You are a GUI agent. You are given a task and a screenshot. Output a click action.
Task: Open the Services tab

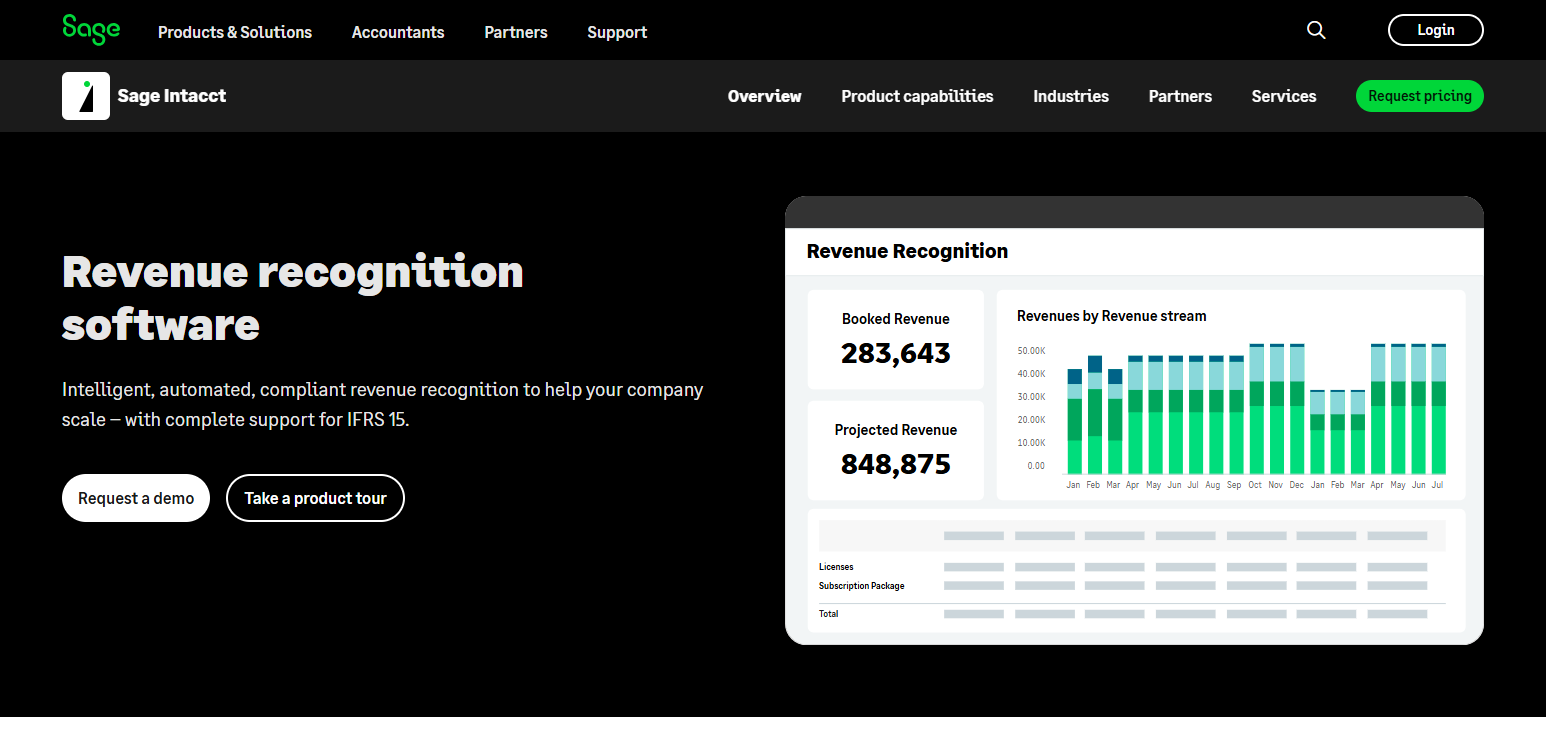click(x=1284, y=96)
